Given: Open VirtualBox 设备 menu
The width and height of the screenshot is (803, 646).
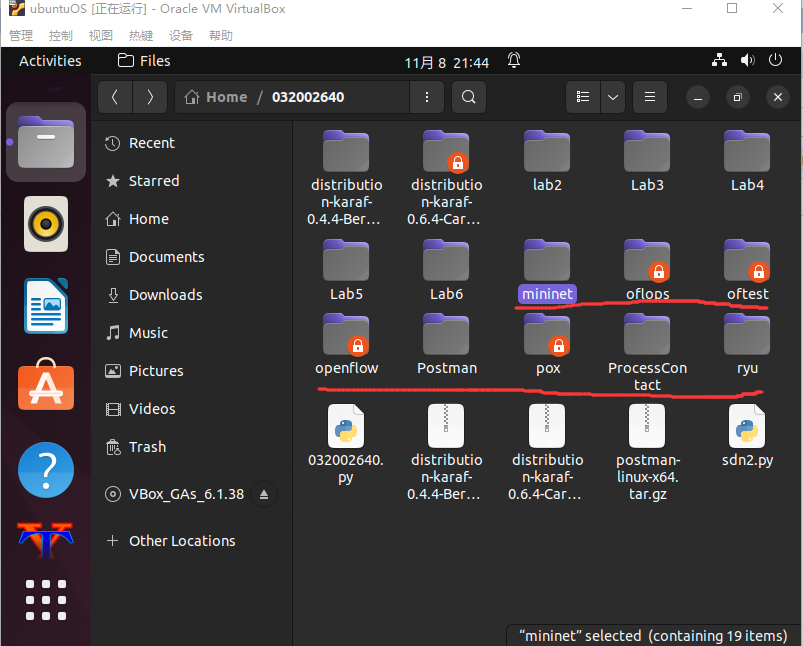Looking at the screenshot, I should pyautogui.click(x=181, y=35).
